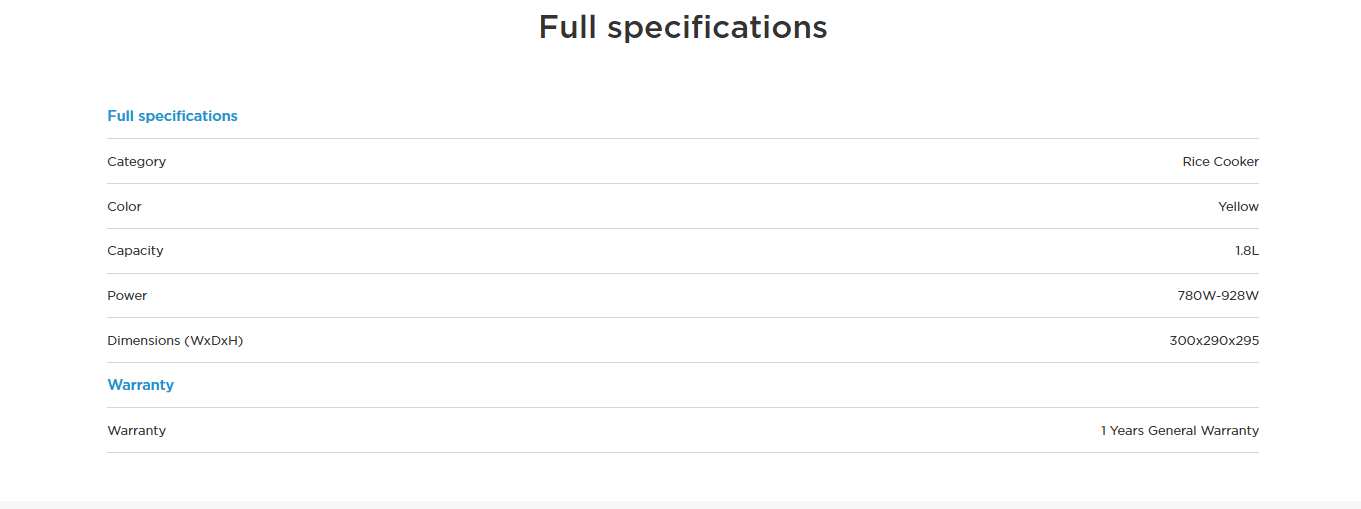Select the 780W-928W power value

coord(1218,296)
